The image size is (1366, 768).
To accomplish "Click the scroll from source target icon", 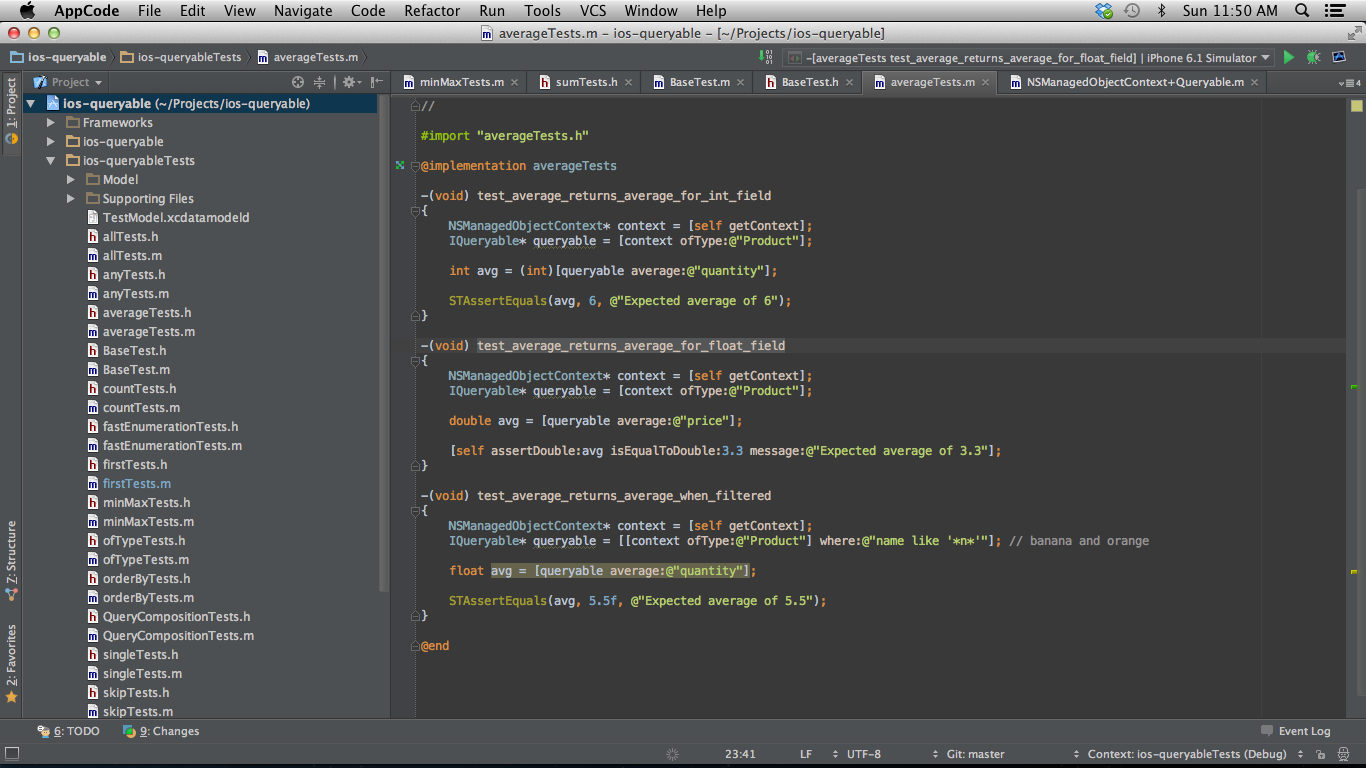I will (297, 82).
